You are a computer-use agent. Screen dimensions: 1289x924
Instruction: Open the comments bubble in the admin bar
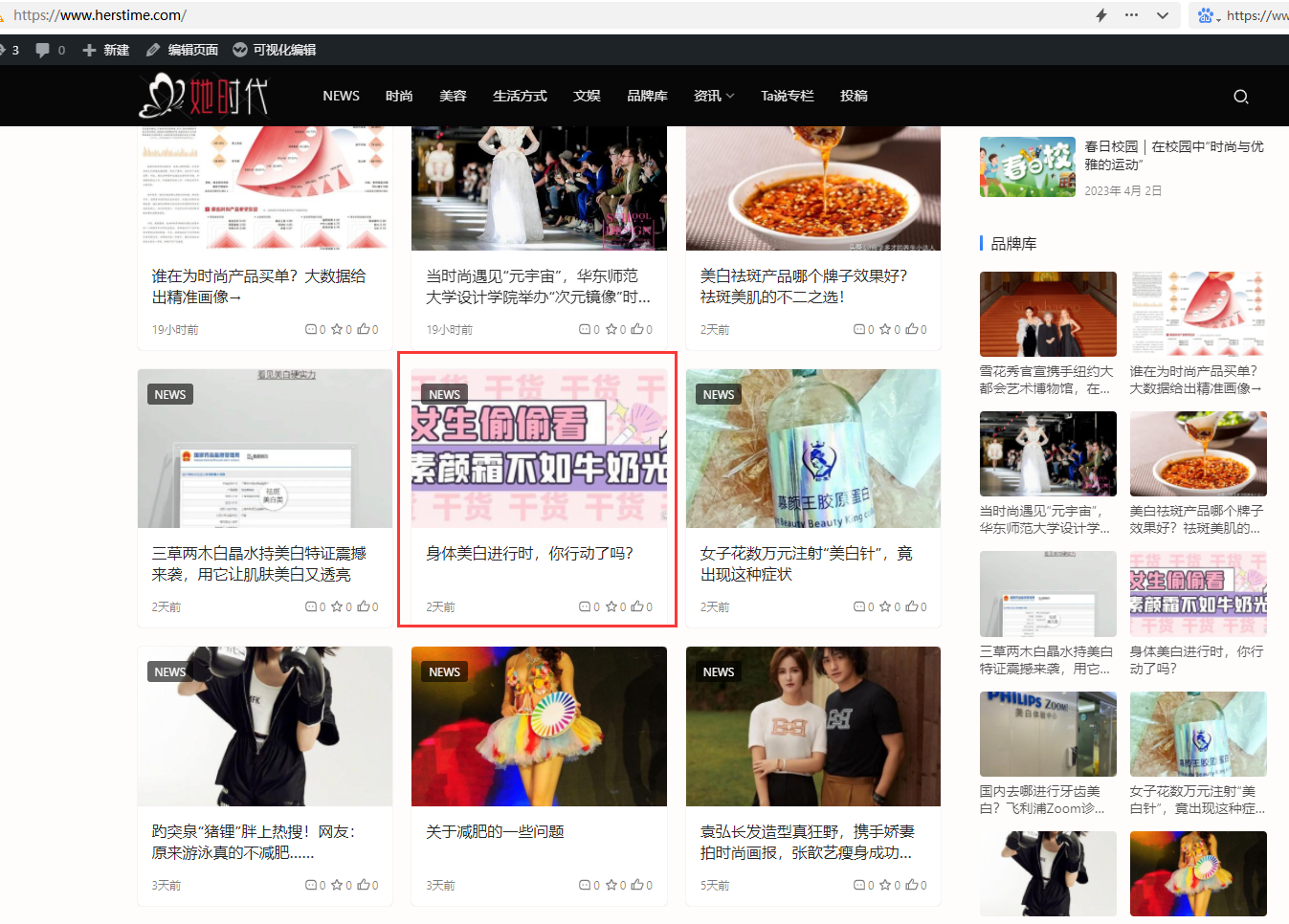point(43,50)
